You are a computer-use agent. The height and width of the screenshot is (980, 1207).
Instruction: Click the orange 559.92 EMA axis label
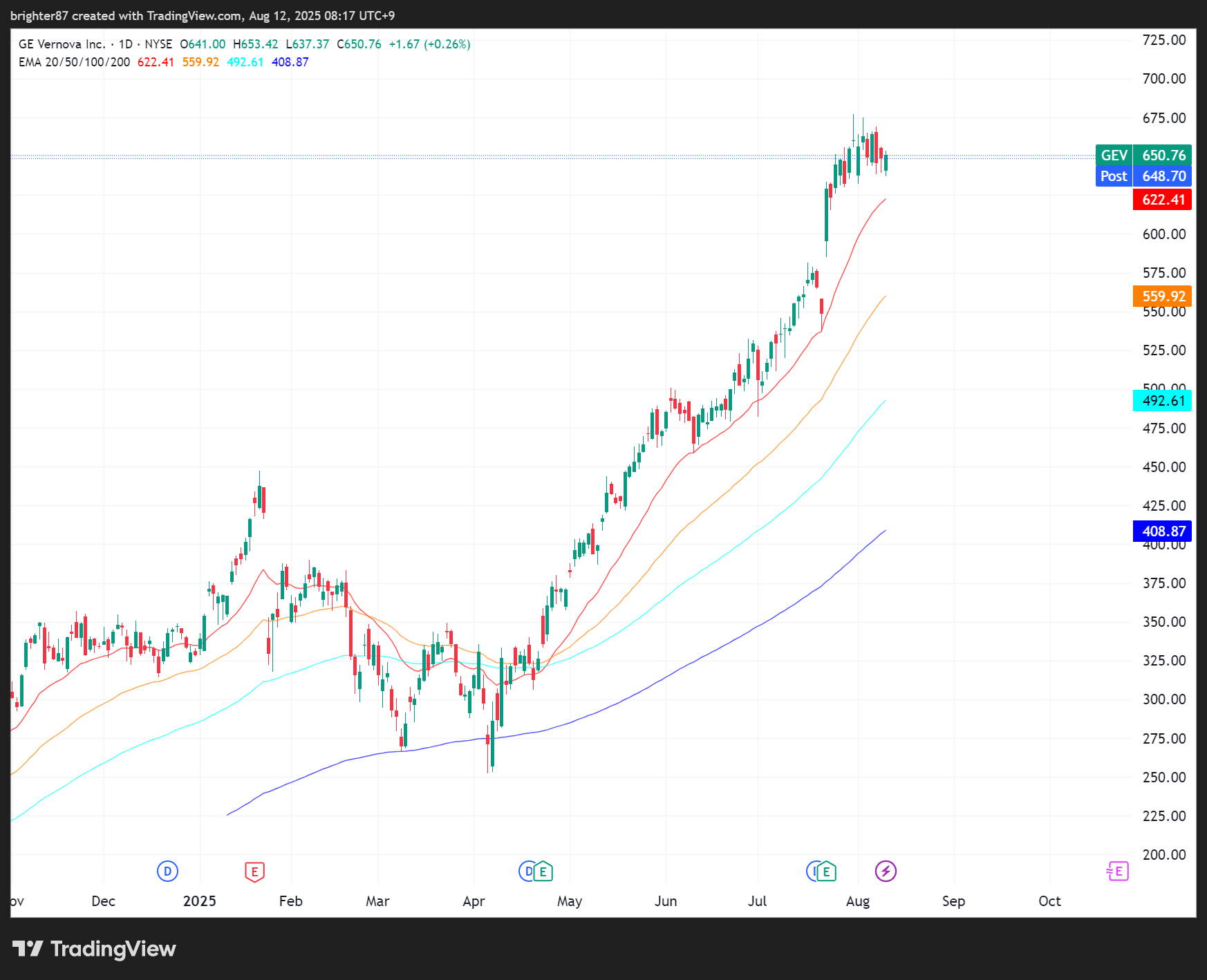pyautogui.click(x=1163, y=296)
